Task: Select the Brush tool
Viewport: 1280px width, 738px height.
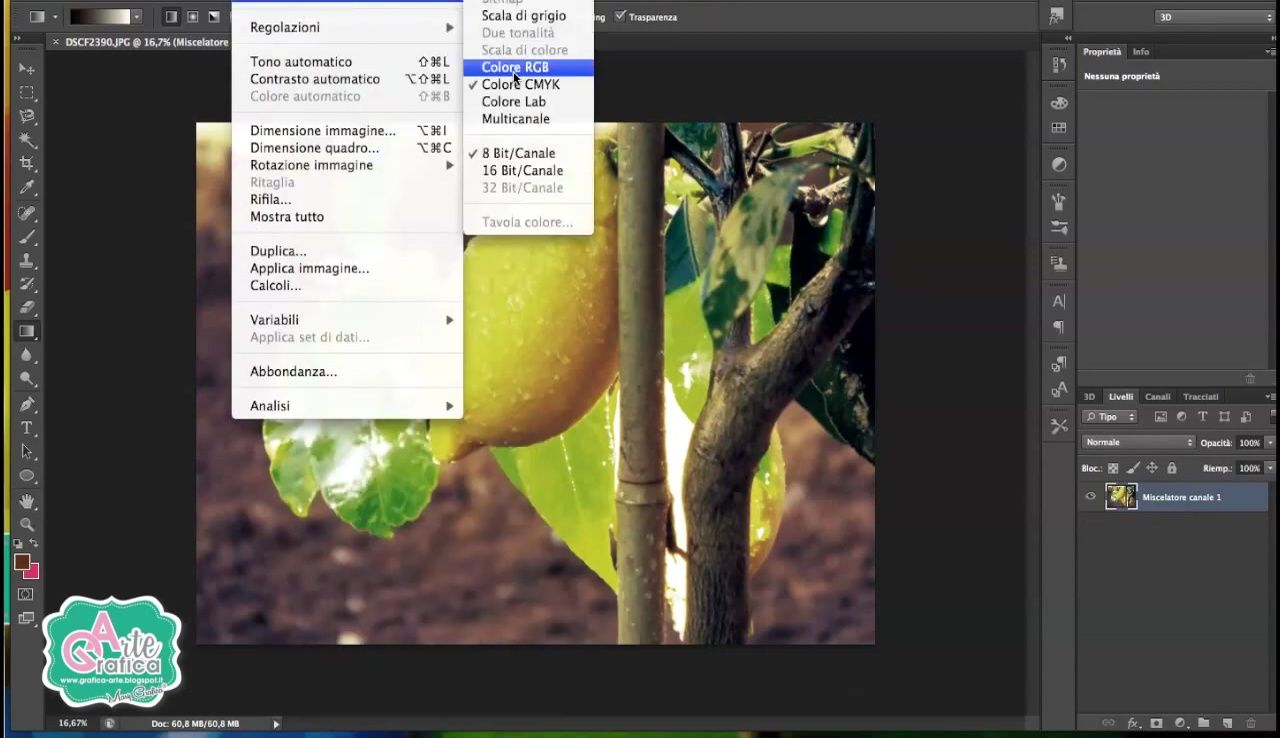Action: click(27, 237)
